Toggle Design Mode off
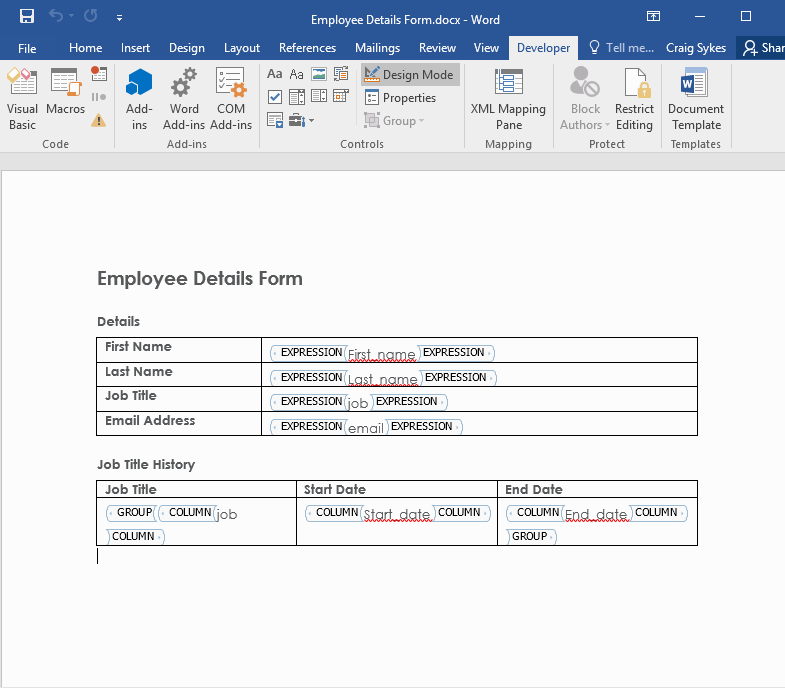This screenshot has width=785, height=688. (x=410, y=75)
